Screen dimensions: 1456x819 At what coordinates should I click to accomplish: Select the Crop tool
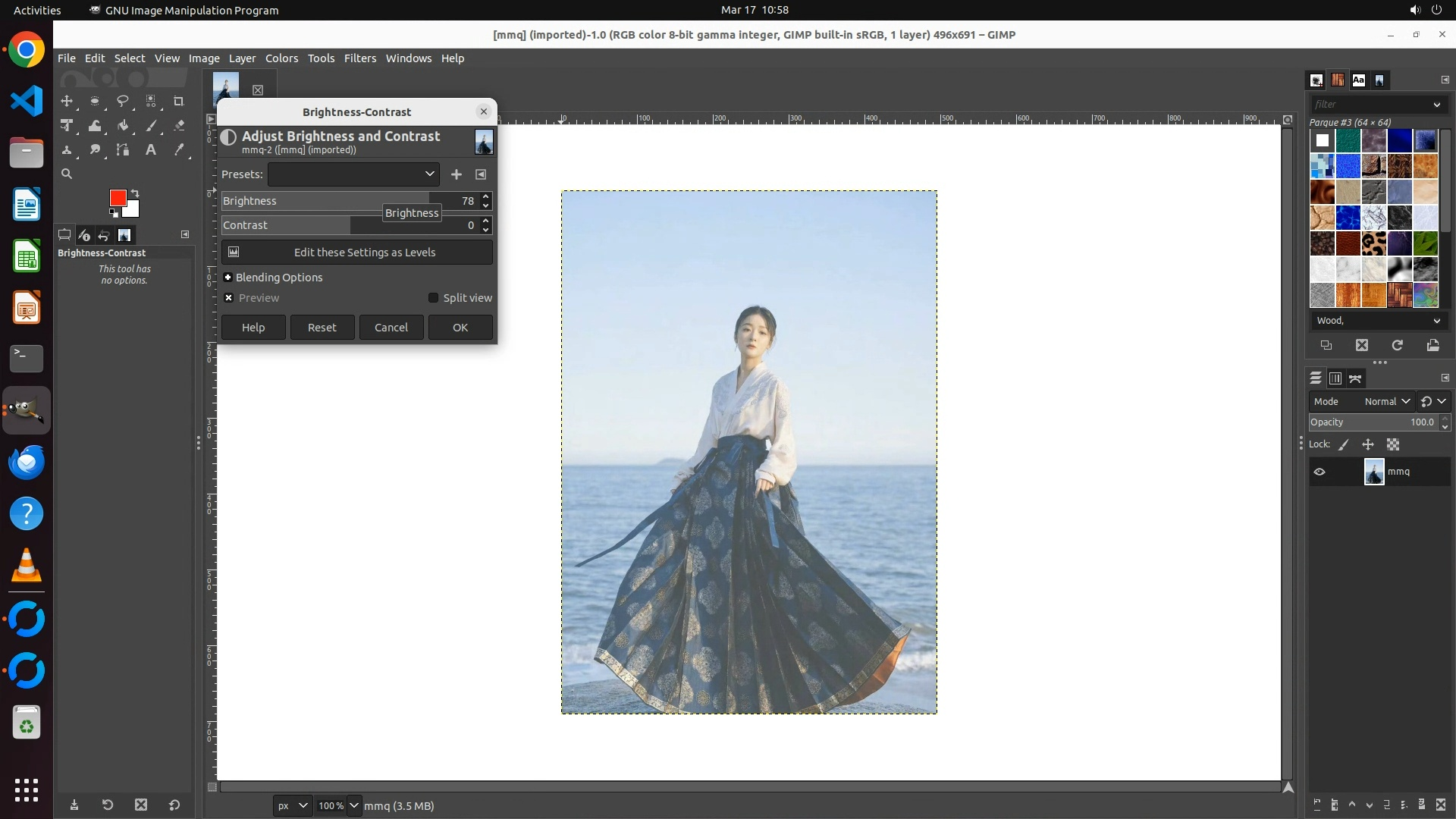pos(178,101)
